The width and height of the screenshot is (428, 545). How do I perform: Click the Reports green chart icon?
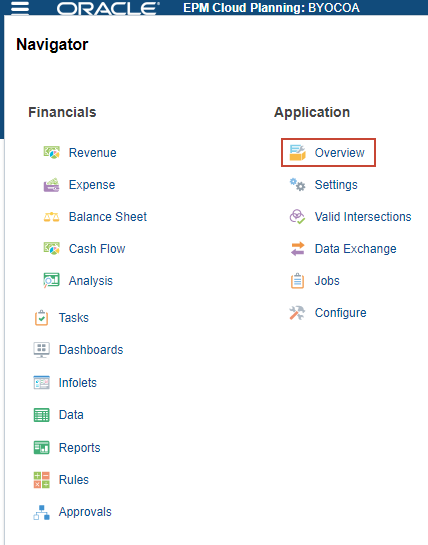(41, 448)
